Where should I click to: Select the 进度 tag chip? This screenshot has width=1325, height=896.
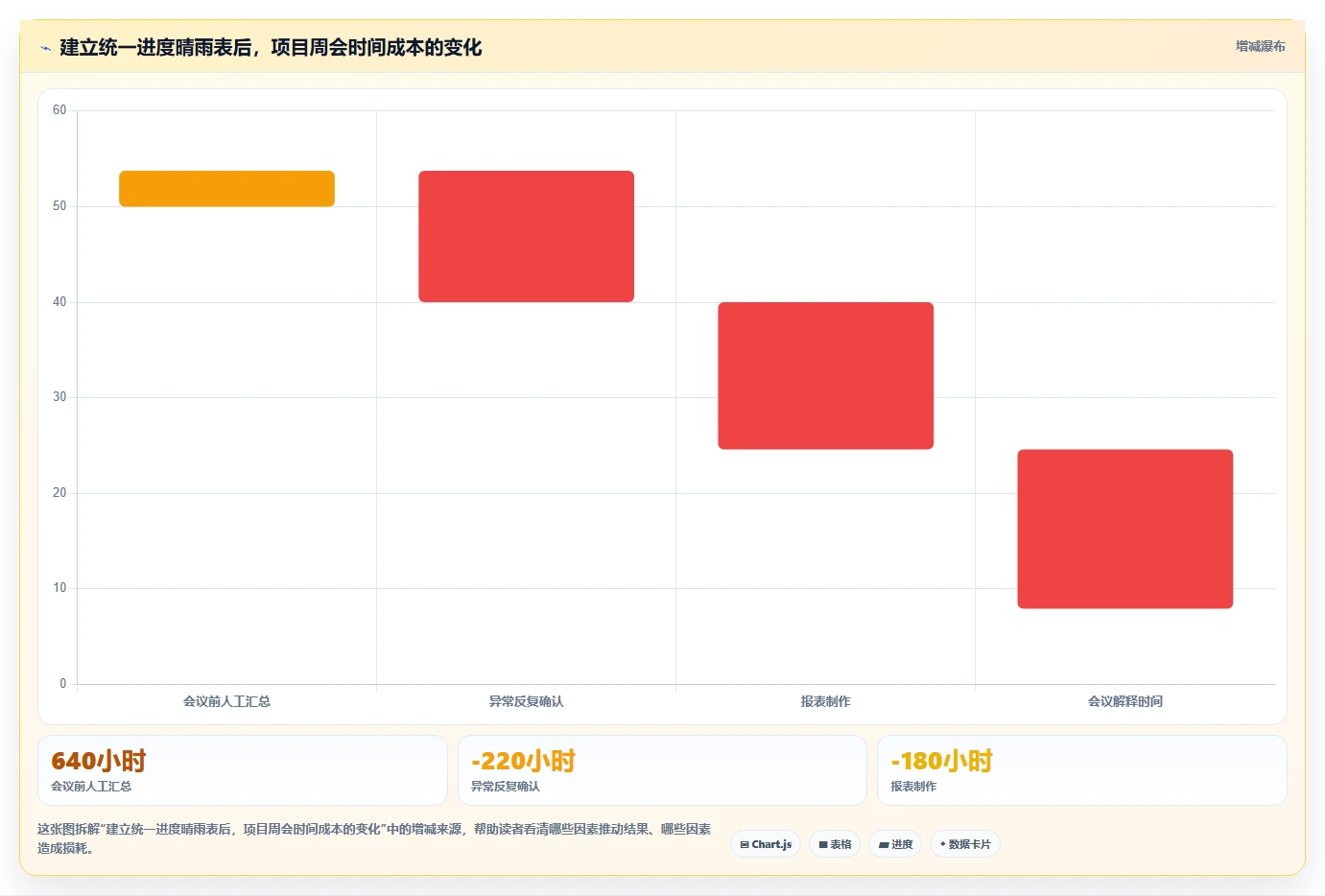895,844
